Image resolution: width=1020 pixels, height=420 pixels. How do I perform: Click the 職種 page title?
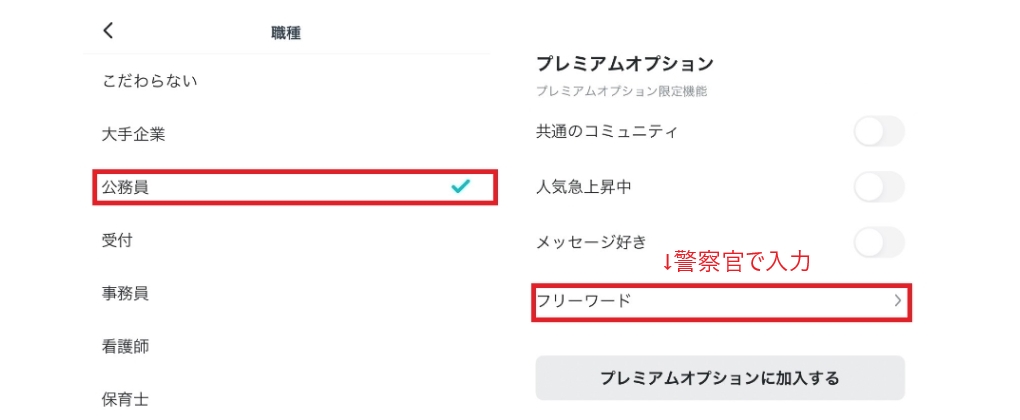286,33
